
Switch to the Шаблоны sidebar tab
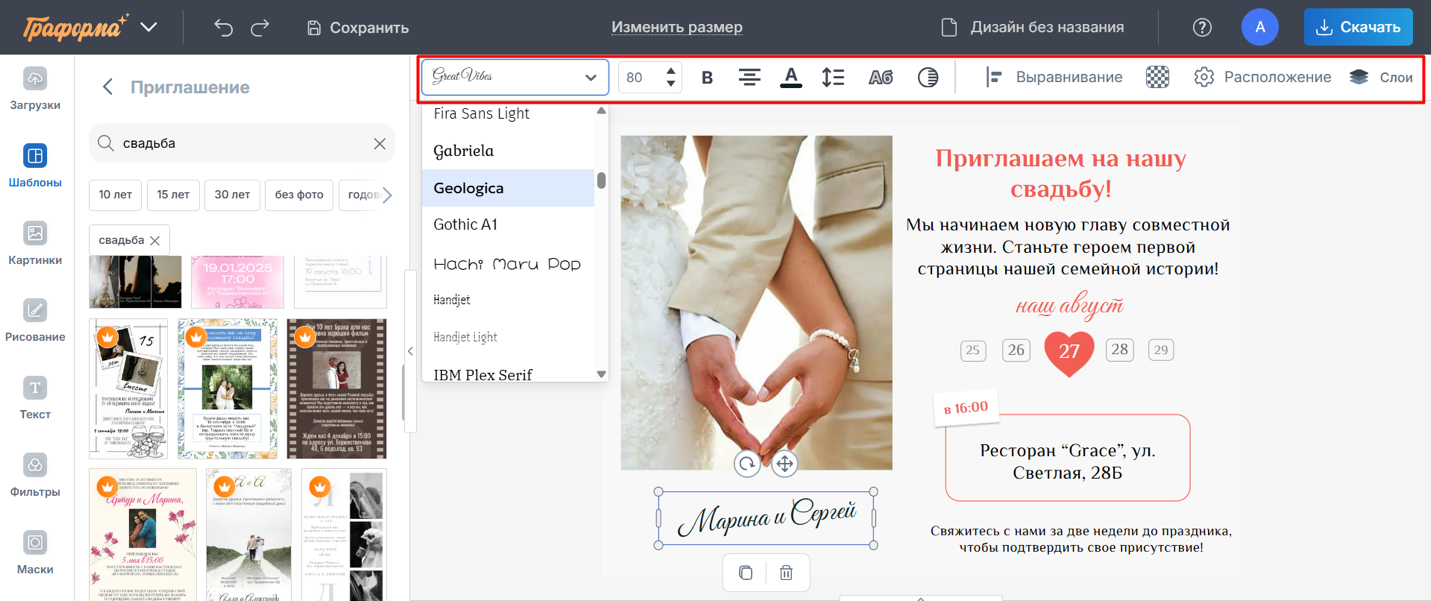tap(35, 166)
